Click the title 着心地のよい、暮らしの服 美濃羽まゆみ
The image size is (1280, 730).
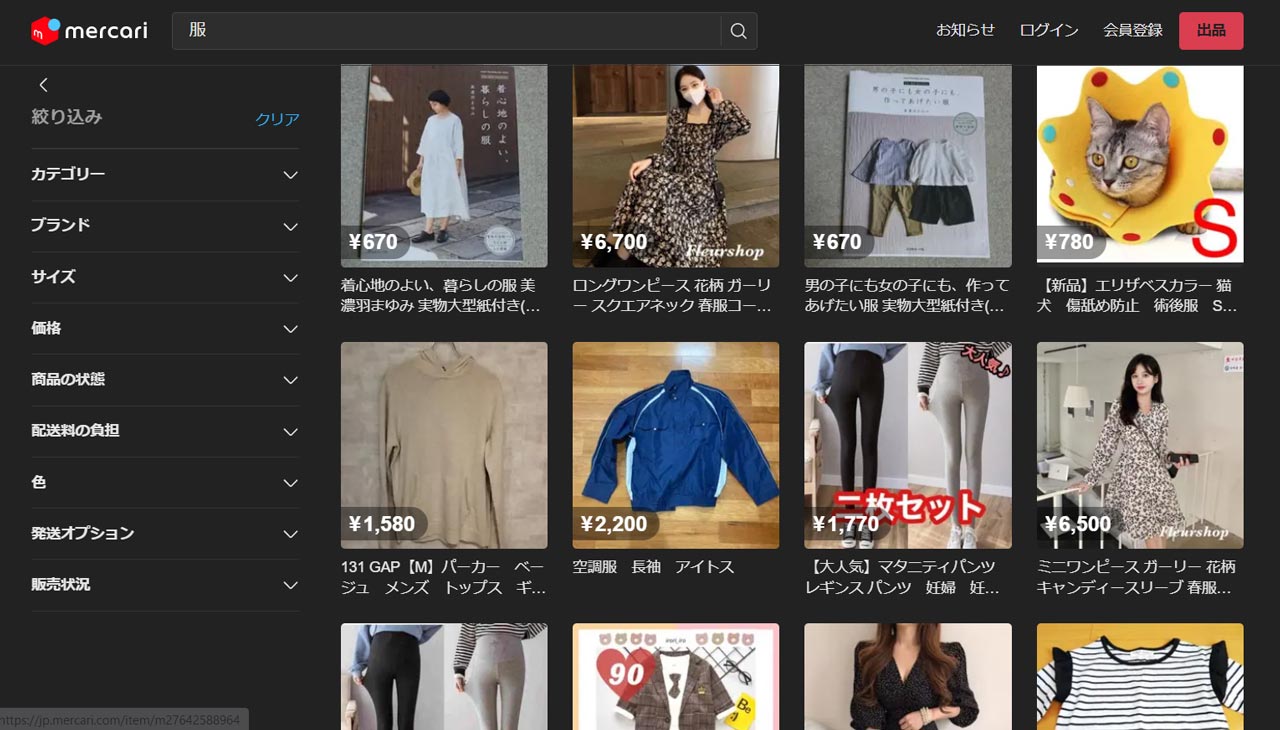(x=441, y=296)
